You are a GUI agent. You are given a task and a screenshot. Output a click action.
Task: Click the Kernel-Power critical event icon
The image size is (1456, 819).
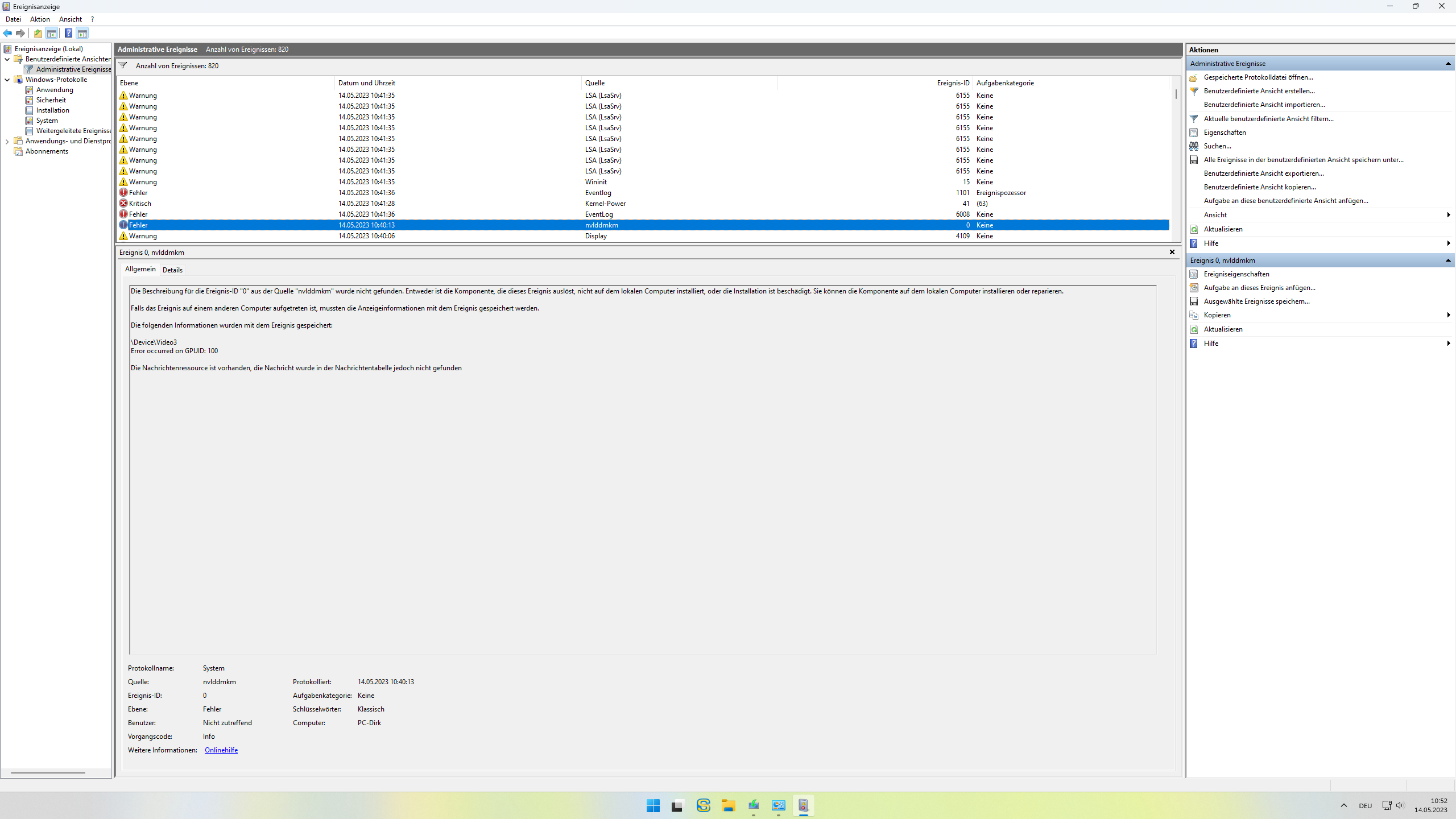(123, 204)
